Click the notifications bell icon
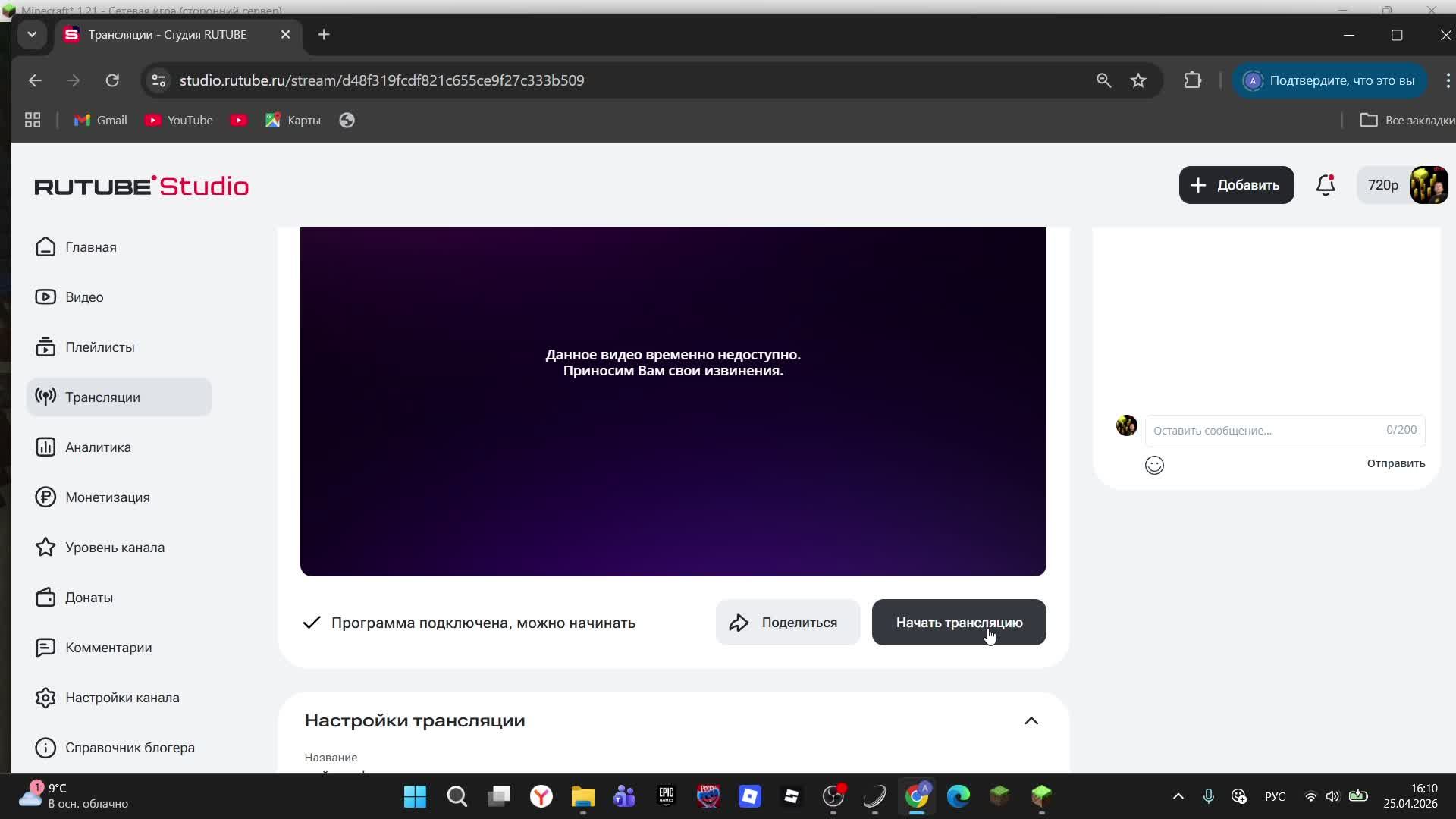 pos(1326,184)
